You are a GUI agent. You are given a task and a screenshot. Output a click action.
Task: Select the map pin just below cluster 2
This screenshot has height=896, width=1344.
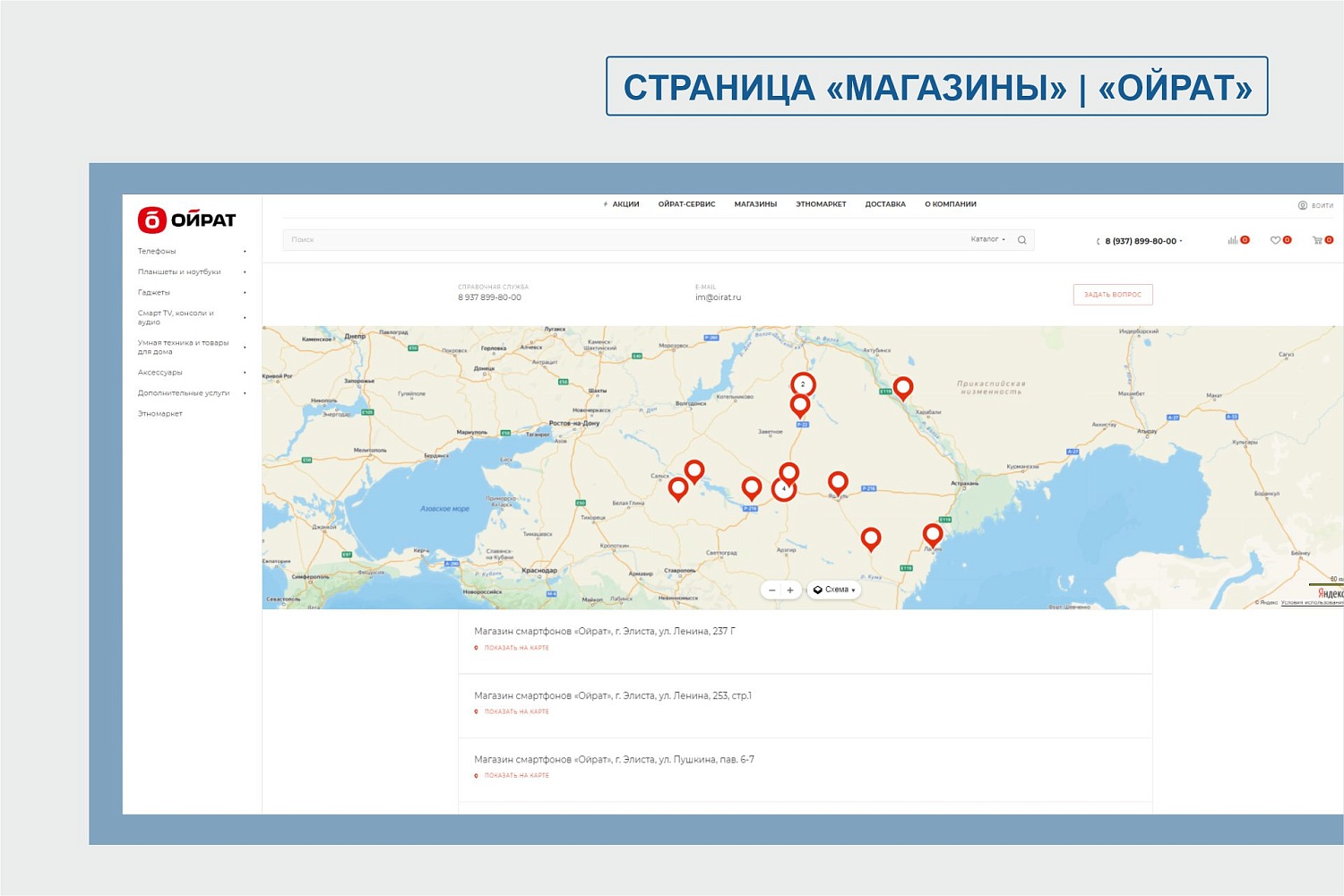click(800, 406)
